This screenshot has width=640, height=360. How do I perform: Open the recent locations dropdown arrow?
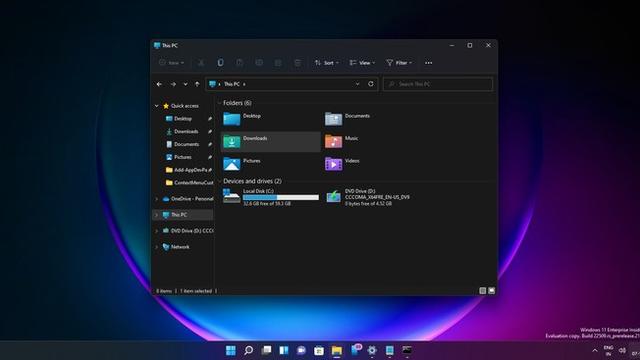click(185, 84)
